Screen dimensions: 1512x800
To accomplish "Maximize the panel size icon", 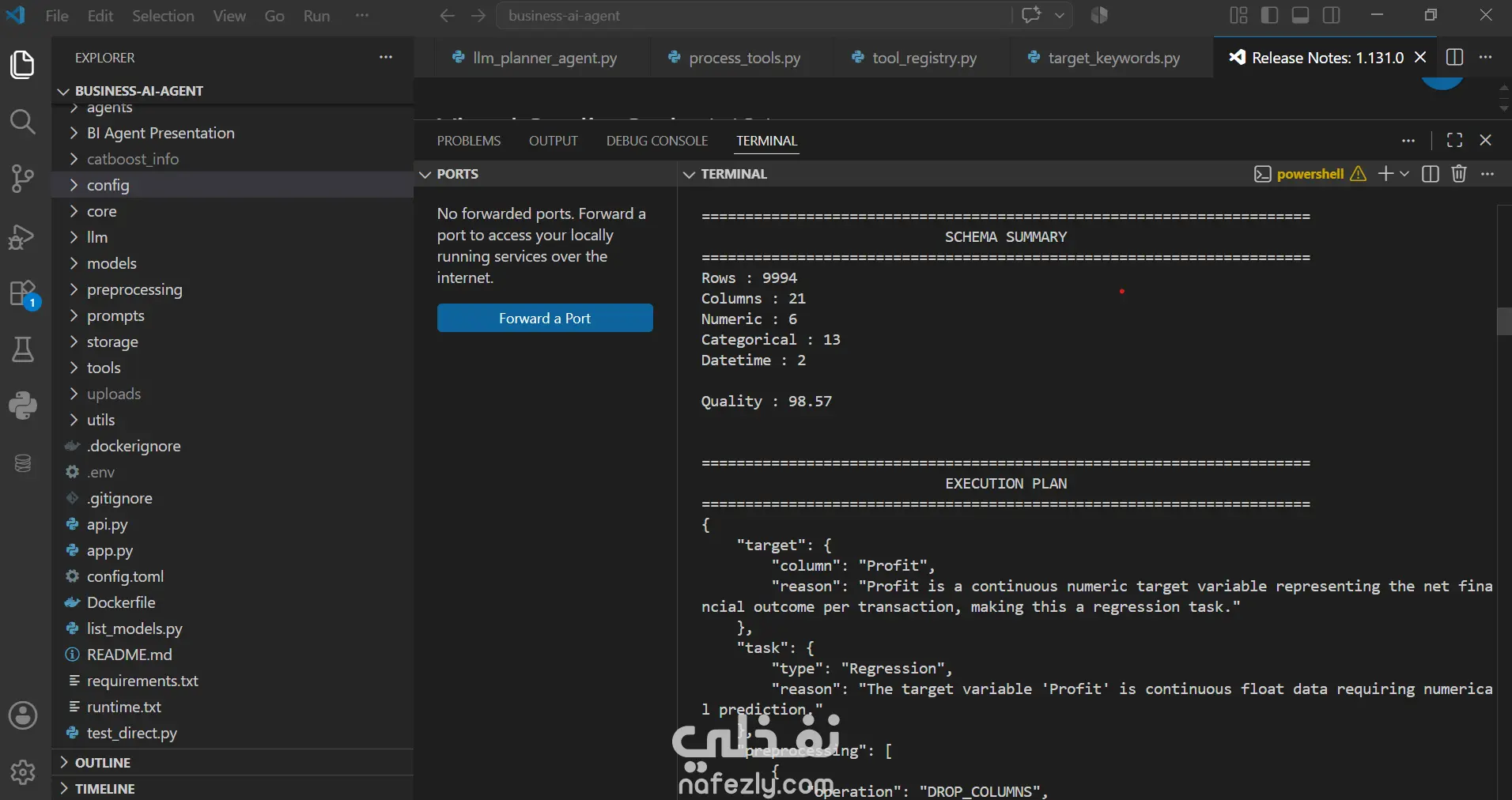I will 1454,140.
